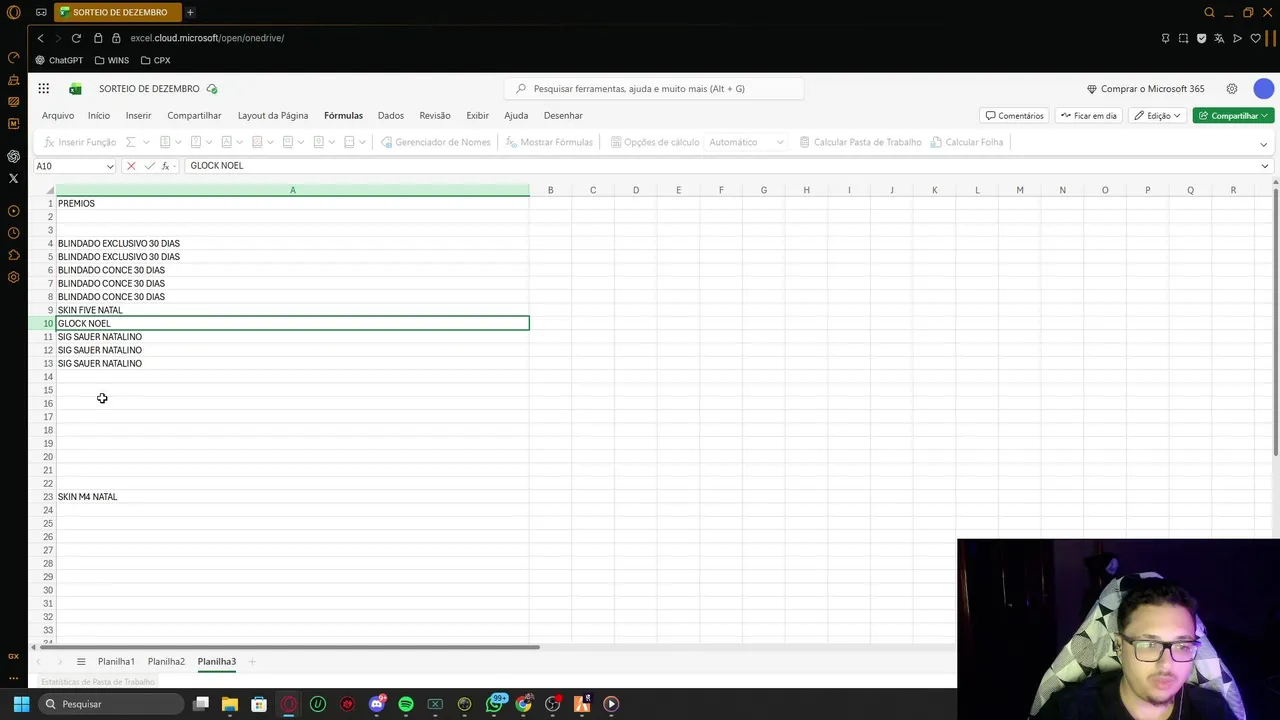This screenshot has width=1280, height=720.
Task: Open Gerenciador de Nomes
Action: pyautogui.click(x=435, y=142)
